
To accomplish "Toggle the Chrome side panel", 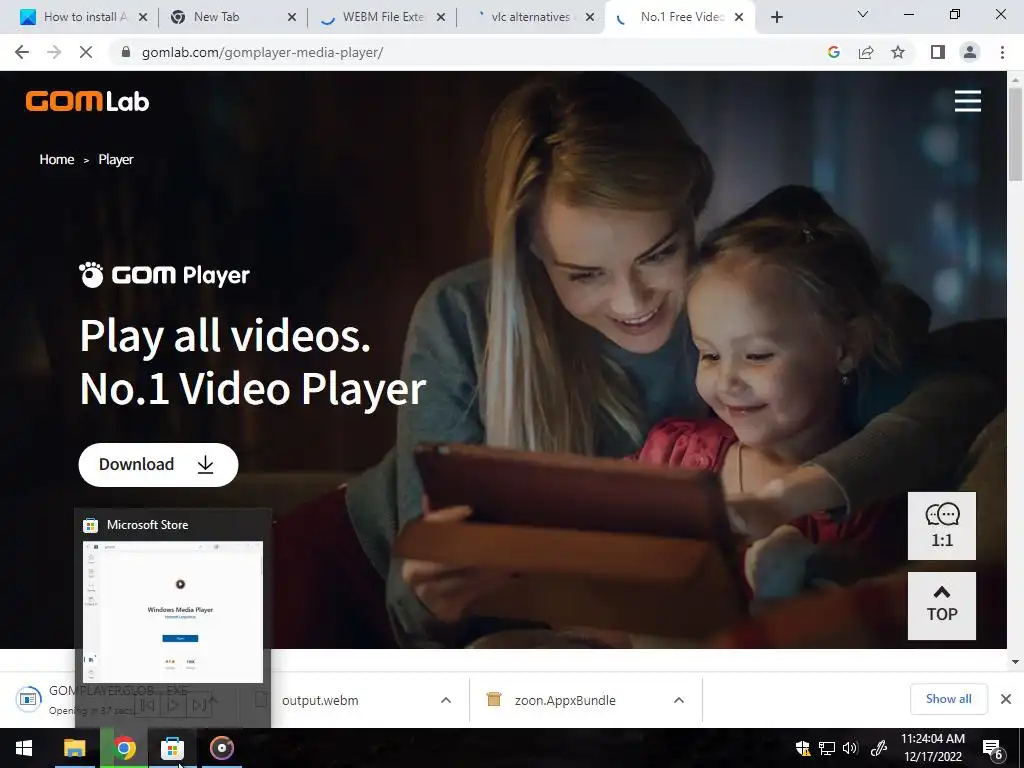I will tap(938, 52).
